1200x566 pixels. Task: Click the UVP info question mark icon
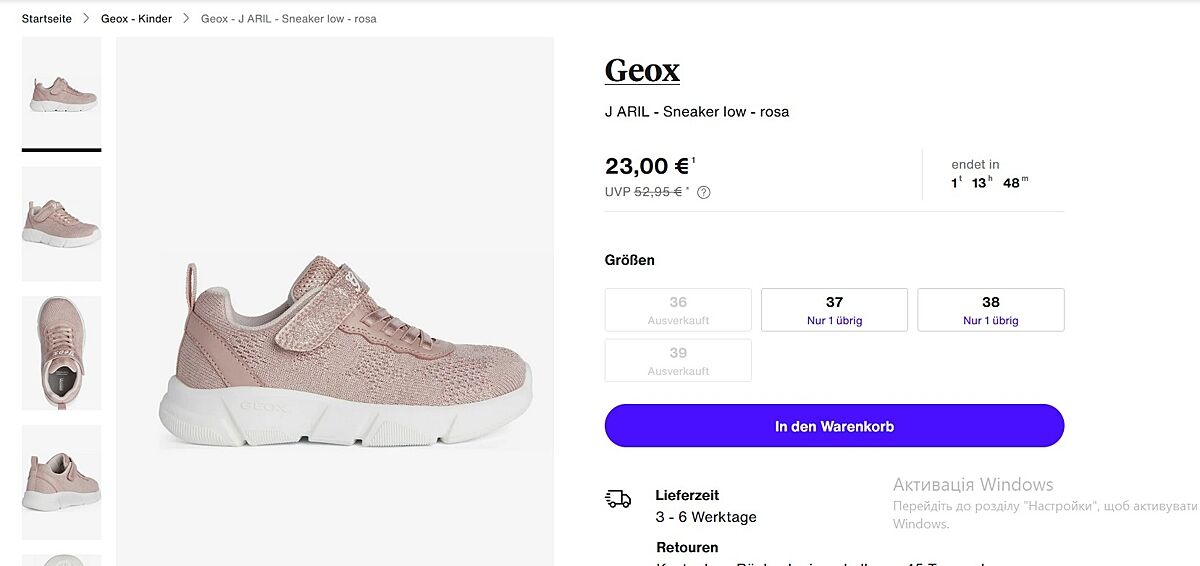[x=703, y=192]
